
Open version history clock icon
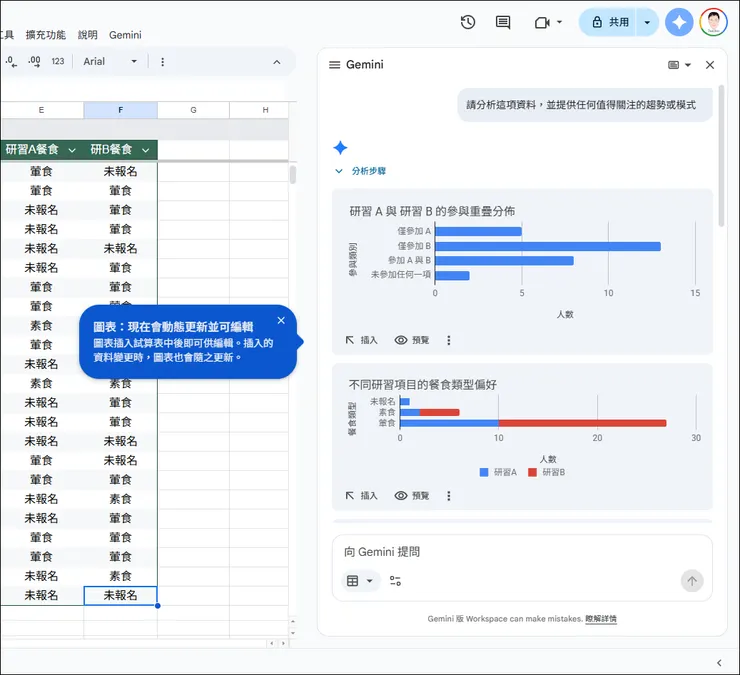(468, 22)
